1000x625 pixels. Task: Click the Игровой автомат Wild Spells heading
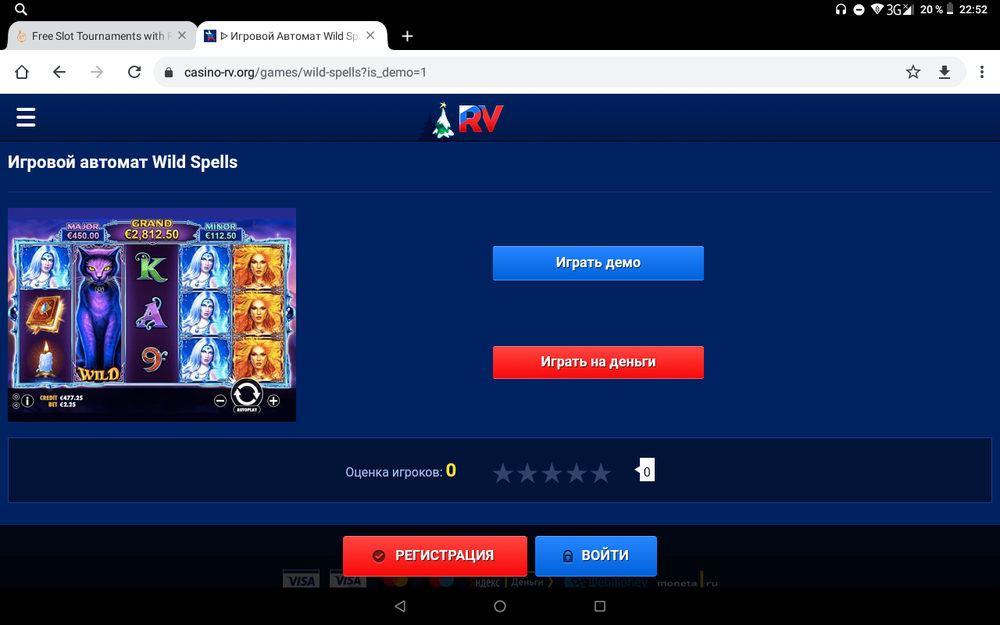click(122, 163)
